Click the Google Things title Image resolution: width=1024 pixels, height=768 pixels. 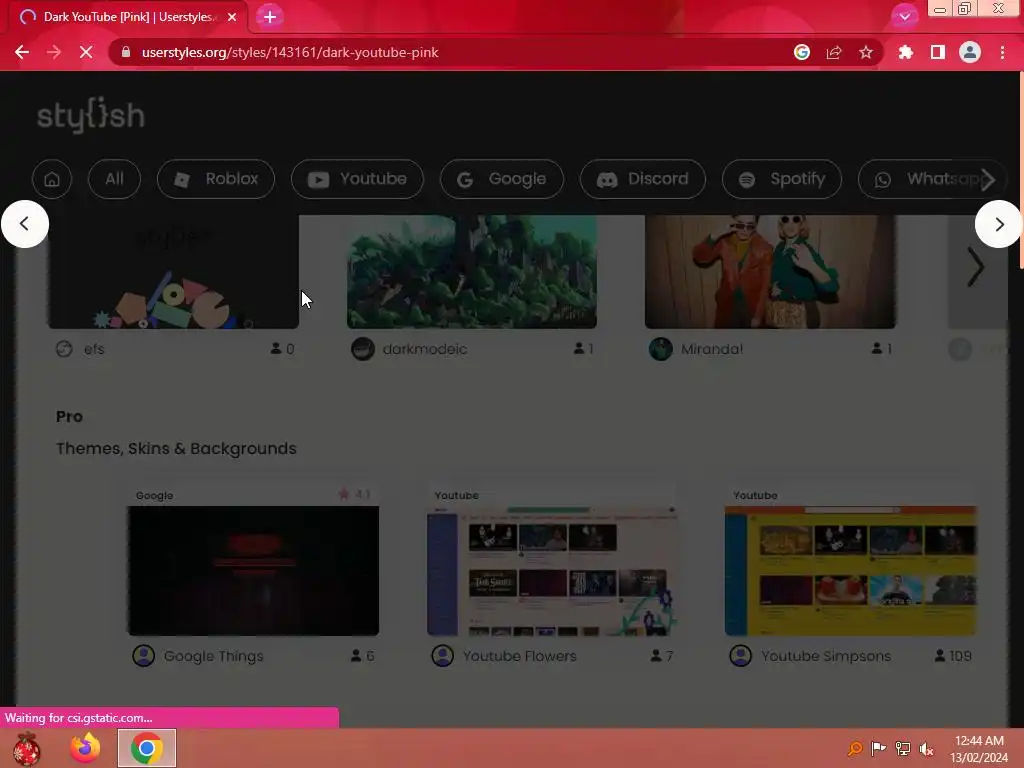[214, 656]
